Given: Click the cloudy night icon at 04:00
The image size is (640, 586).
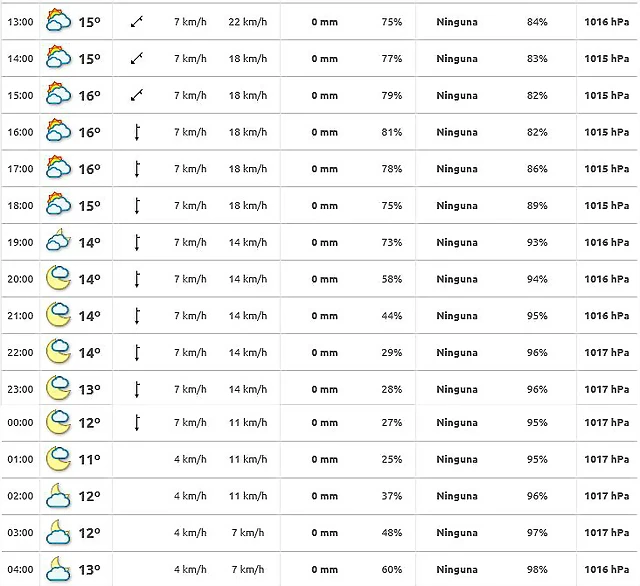Looking at the screenshot, I should pyautogui.click(x=59, y=569).
